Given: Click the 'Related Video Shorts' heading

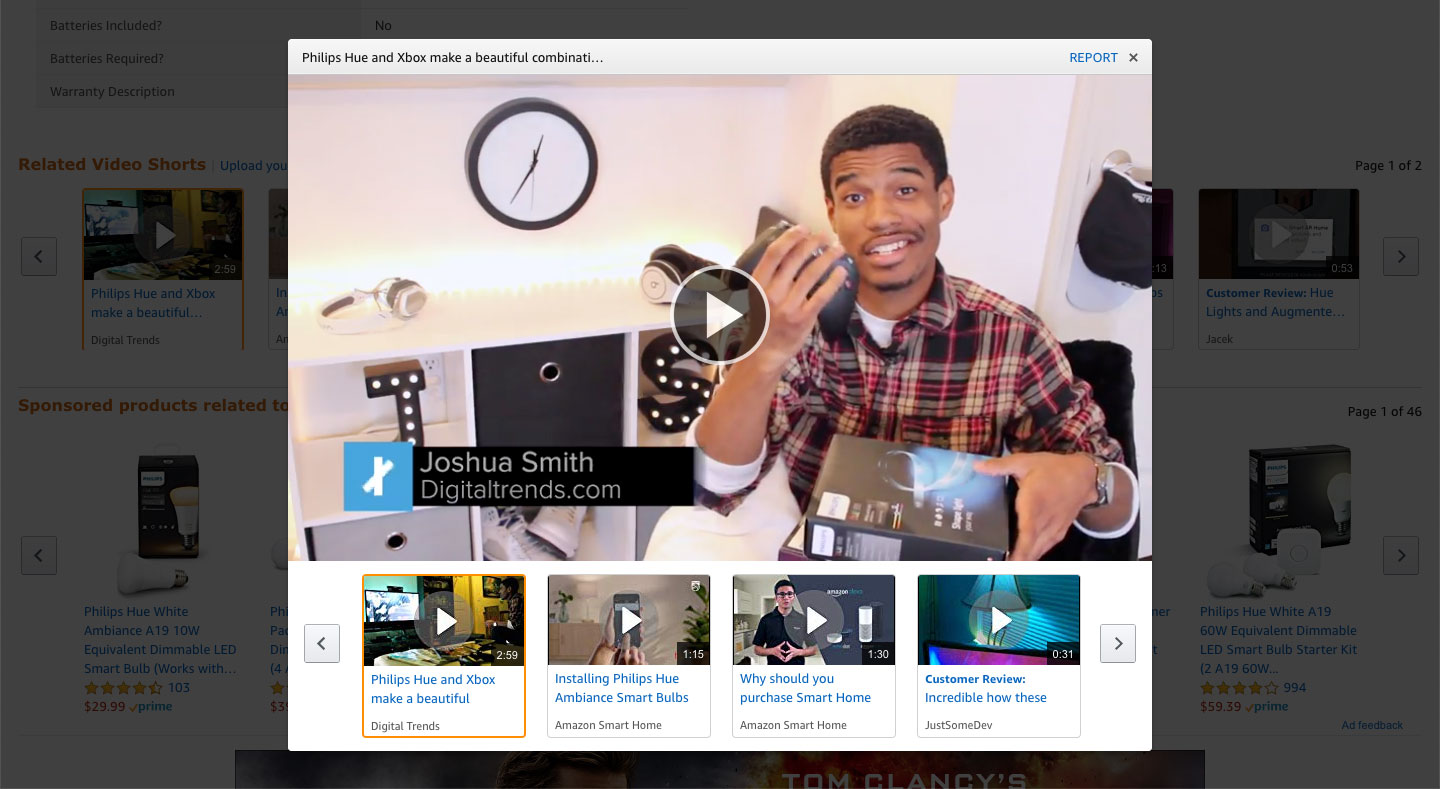Looking at the screenshot, I should click(112, 165).
